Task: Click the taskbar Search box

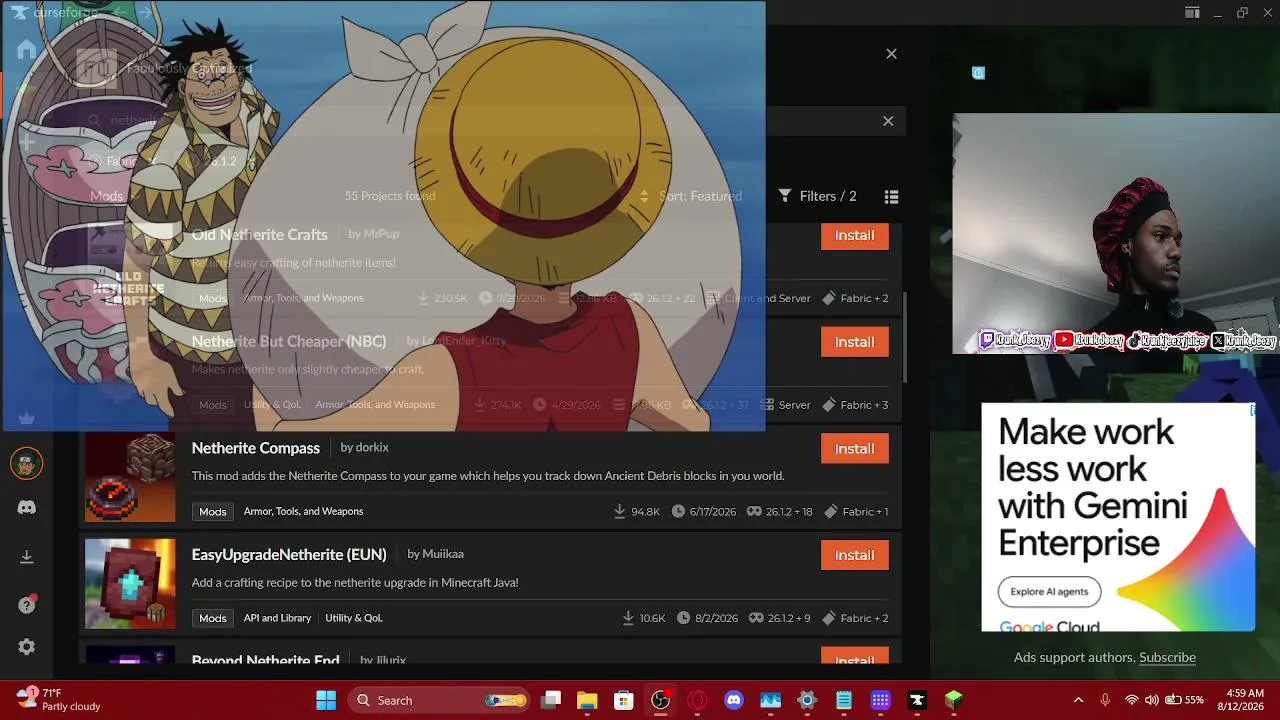Action: pyautogui.click(x=440, y=700)
